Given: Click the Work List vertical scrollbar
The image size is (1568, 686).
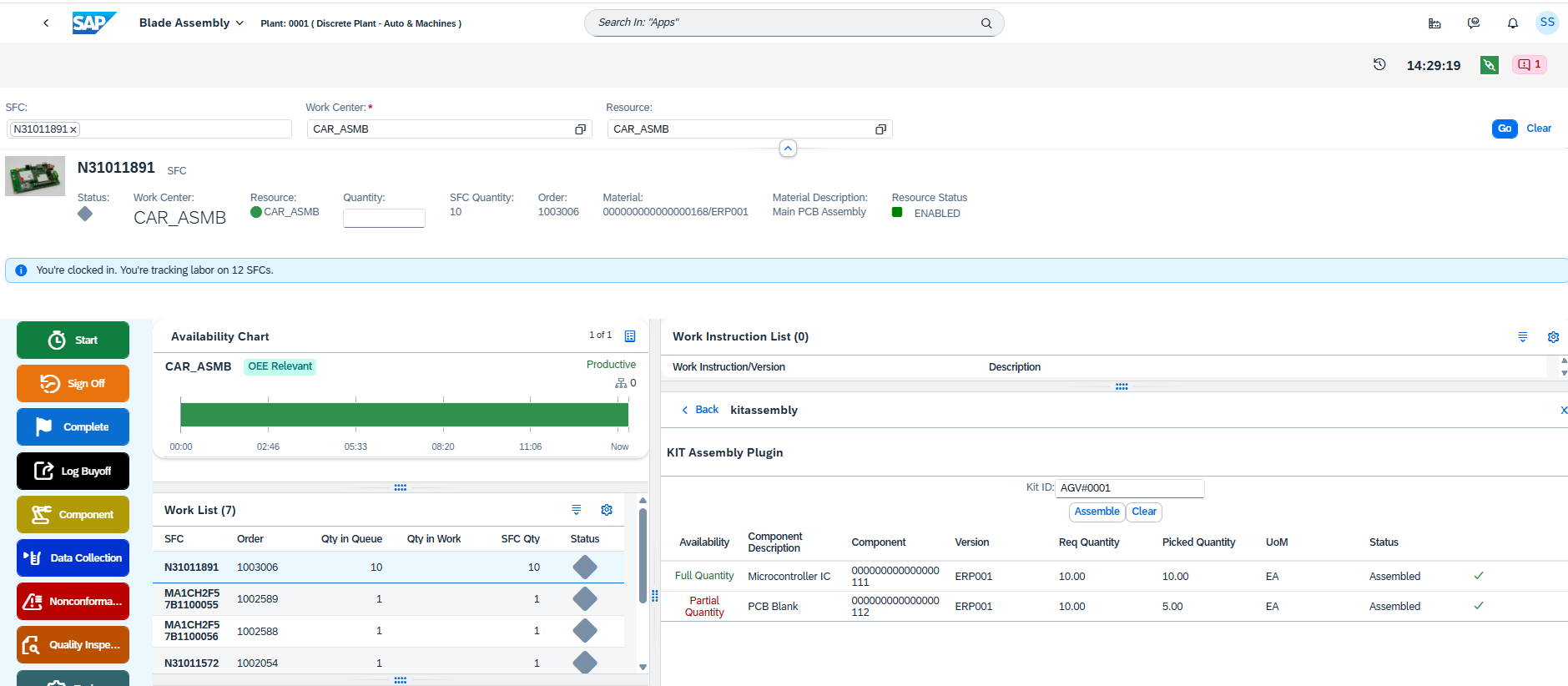Looking at the screenshot, I should pyautogui.click(x=643, y=555).
